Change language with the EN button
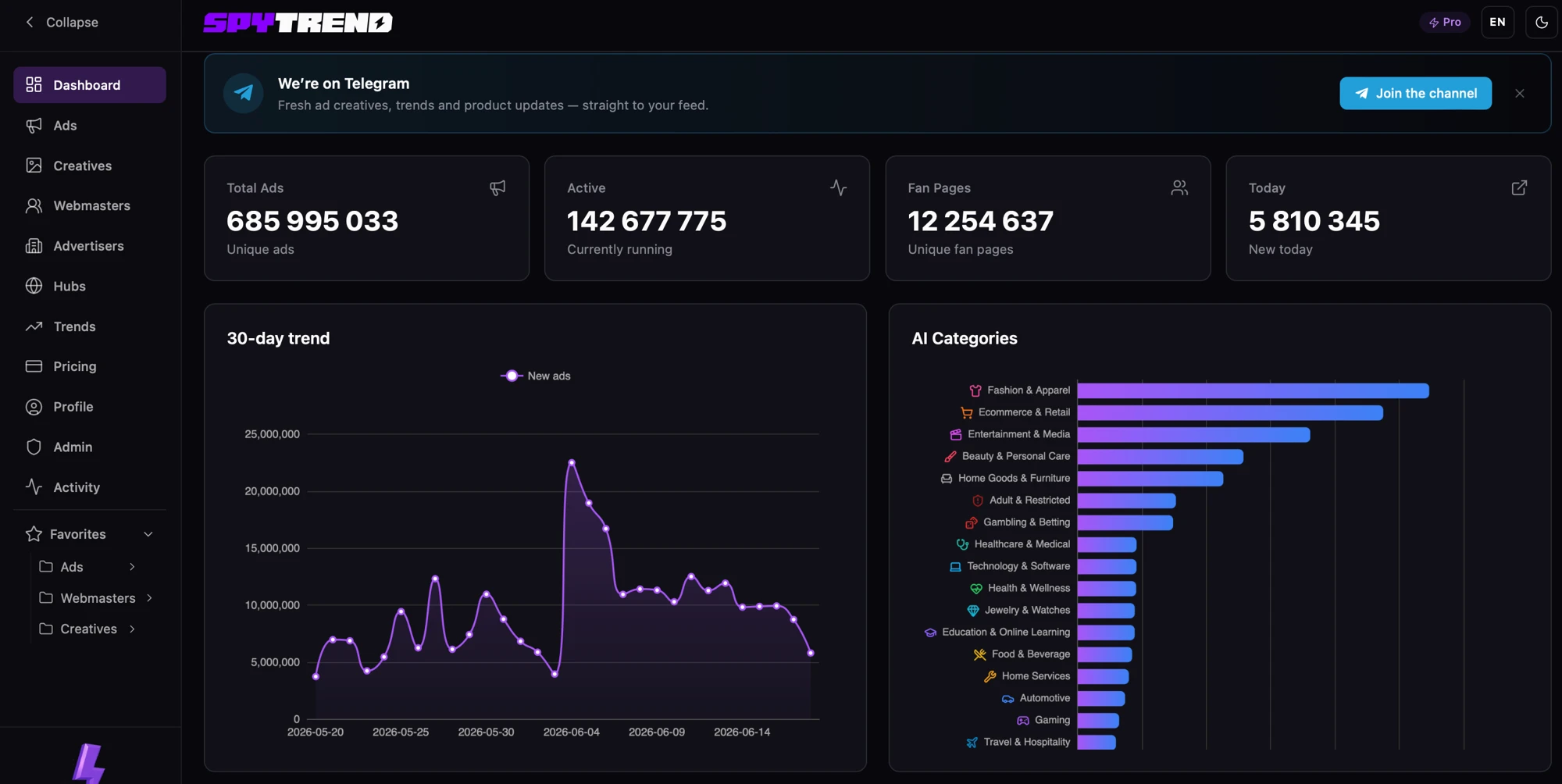Screen dimensions: 1562x784 click(x=1497, y=22)
